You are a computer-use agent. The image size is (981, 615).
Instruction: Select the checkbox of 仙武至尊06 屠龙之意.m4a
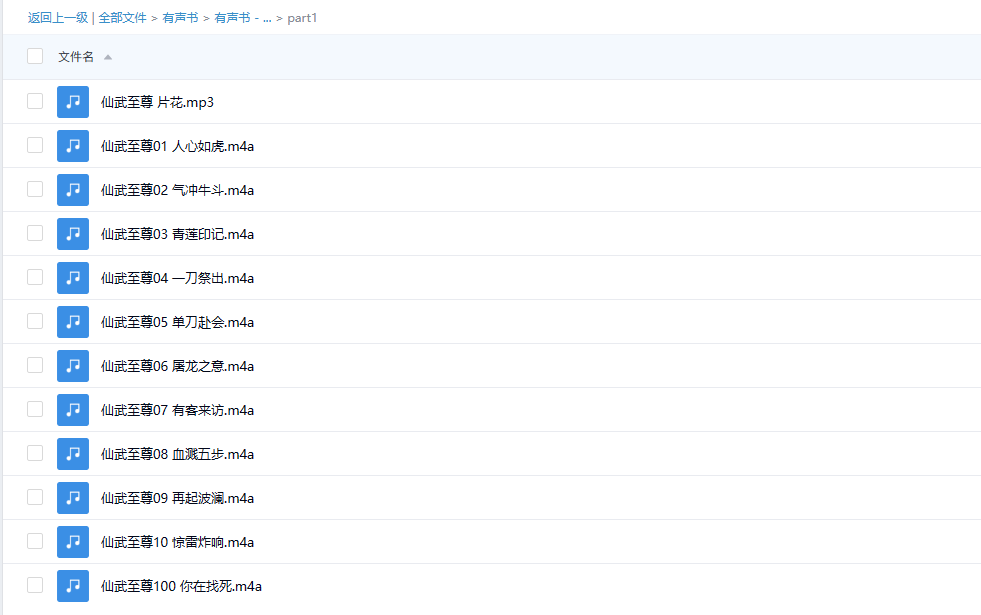[x=35, y=365]
